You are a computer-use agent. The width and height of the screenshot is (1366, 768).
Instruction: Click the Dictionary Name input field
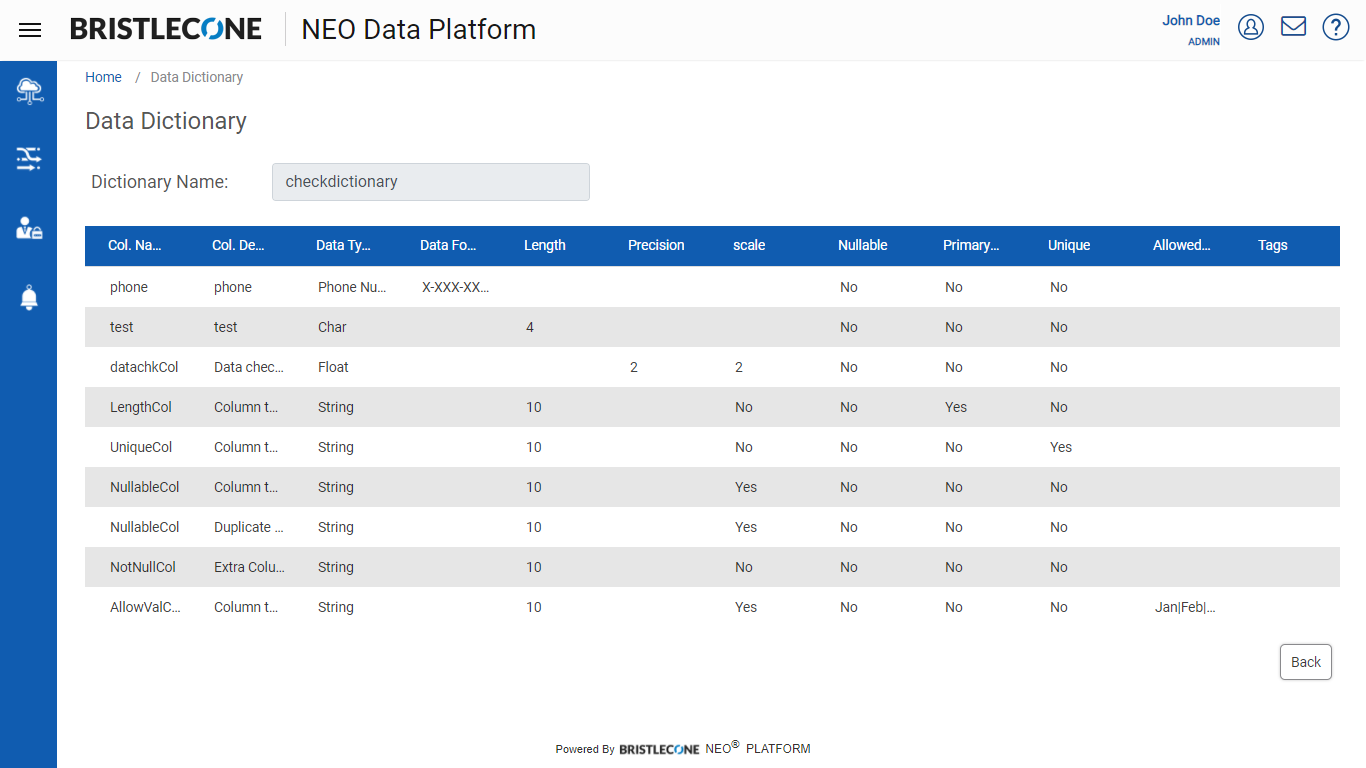click(431, 182)
